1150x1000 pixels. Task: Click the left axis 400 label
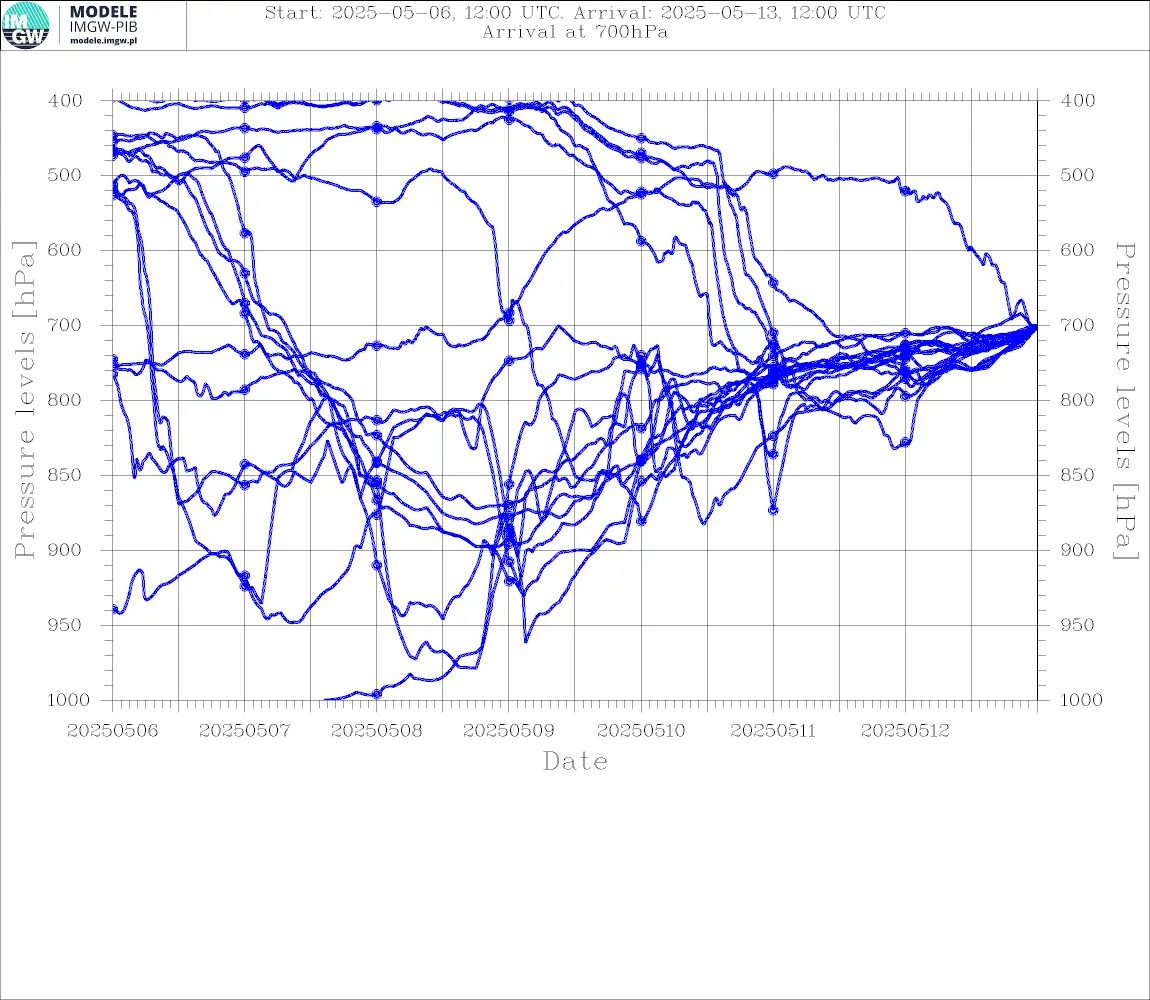65,101
